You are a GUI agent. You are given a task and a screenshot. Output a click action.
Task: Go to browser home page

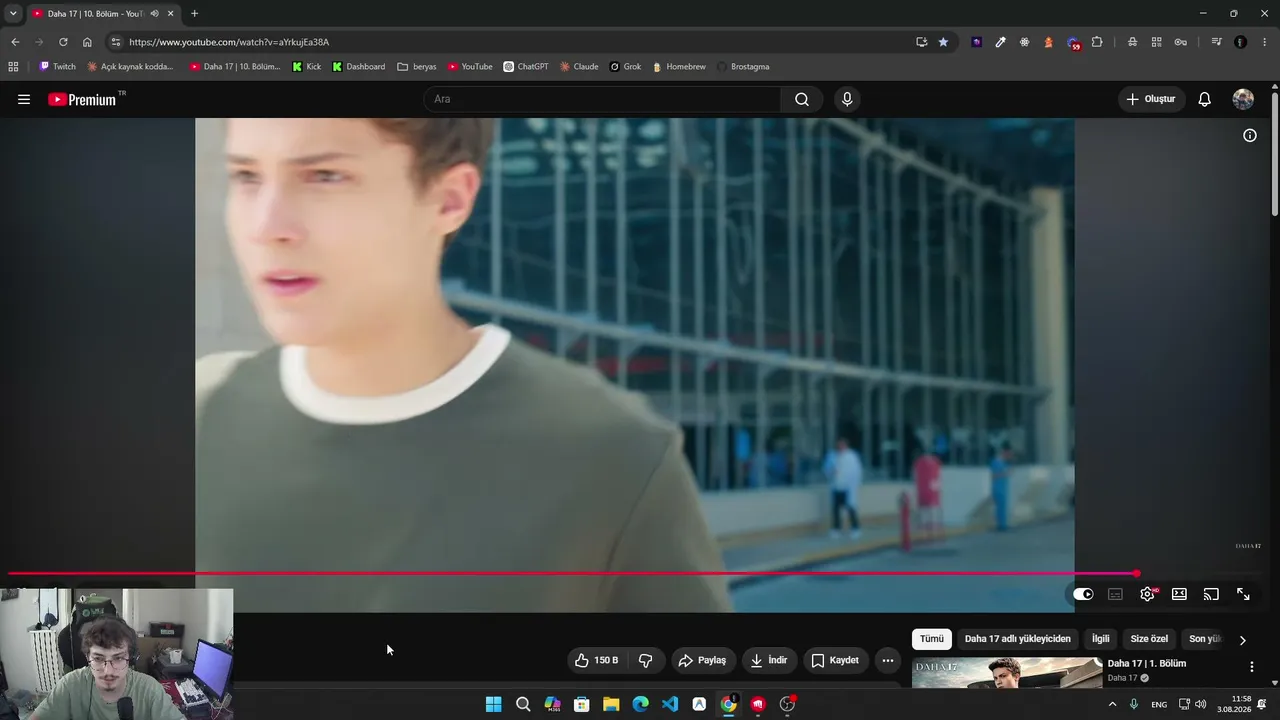(87, 42)
